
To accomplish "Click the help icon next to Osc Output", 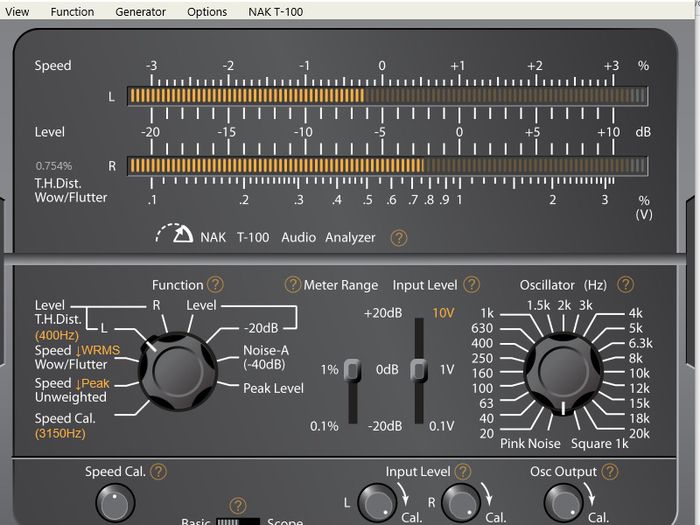I will point(610,471).
